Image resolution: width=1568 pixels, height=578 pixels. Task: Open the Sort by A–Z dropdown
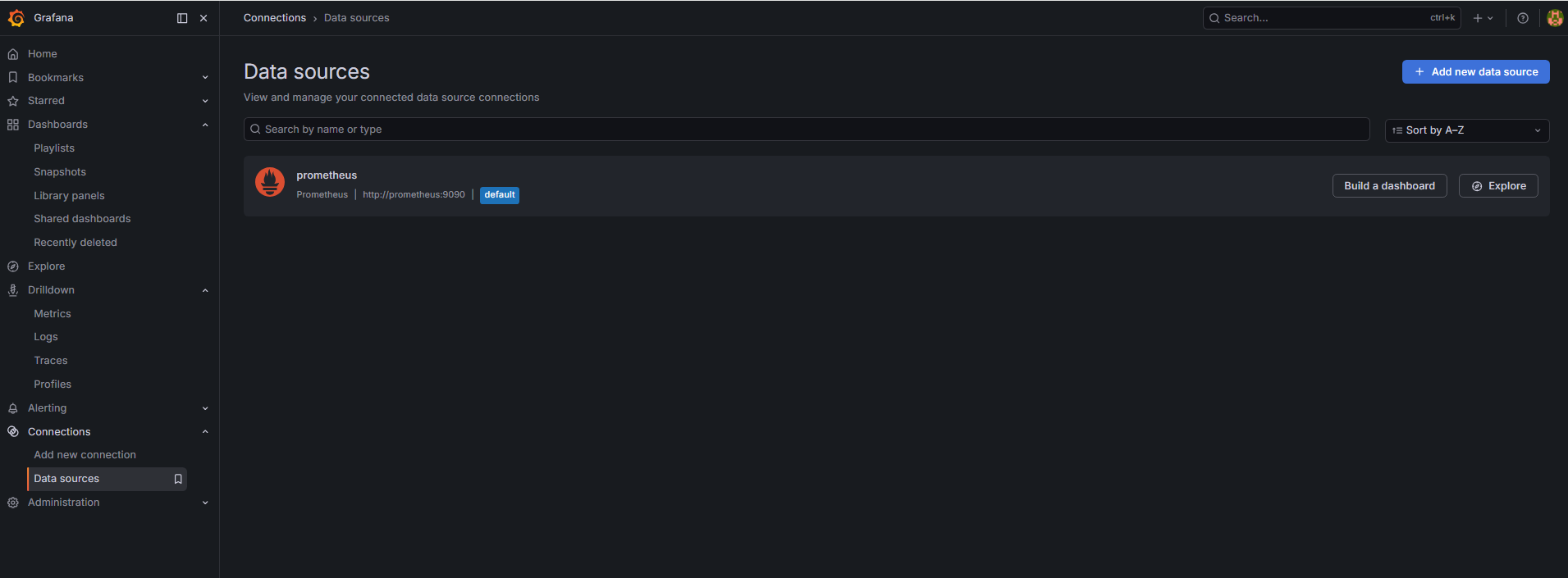pos(1467,130)
